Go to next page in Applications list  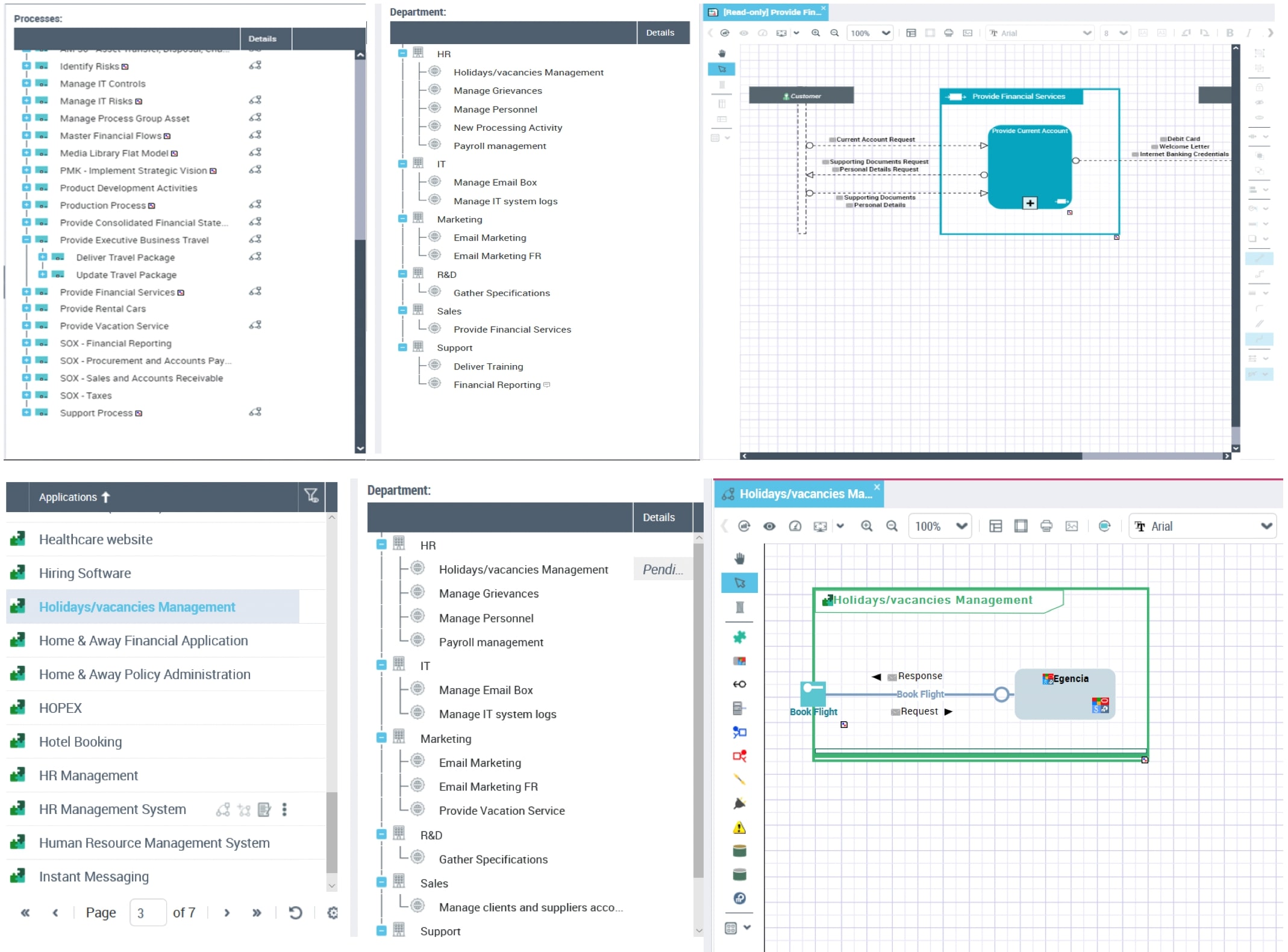(x=227, y=913)
